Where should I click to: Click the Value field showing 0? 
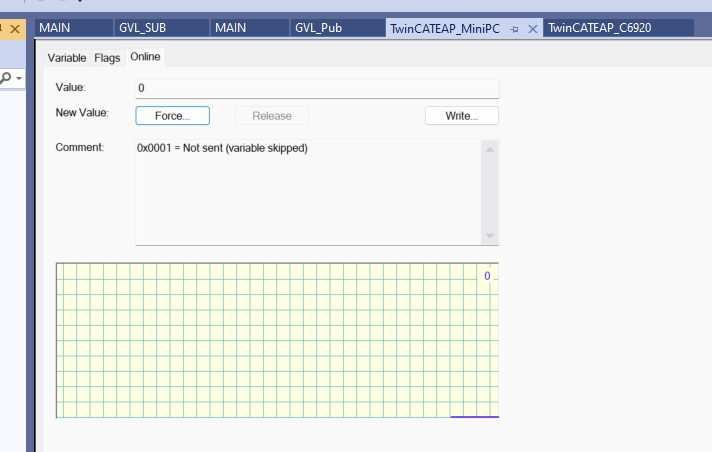pos(317,88)
